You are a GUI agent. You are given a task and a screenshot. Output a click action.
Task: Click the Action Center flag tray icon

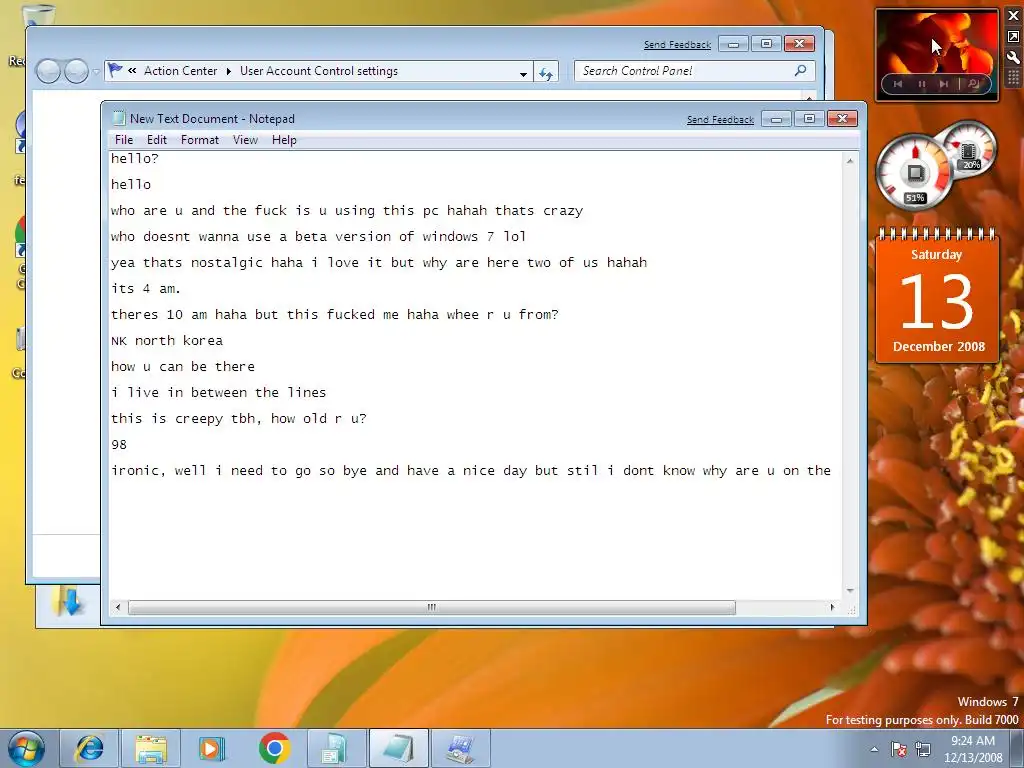tap(899, 749)
